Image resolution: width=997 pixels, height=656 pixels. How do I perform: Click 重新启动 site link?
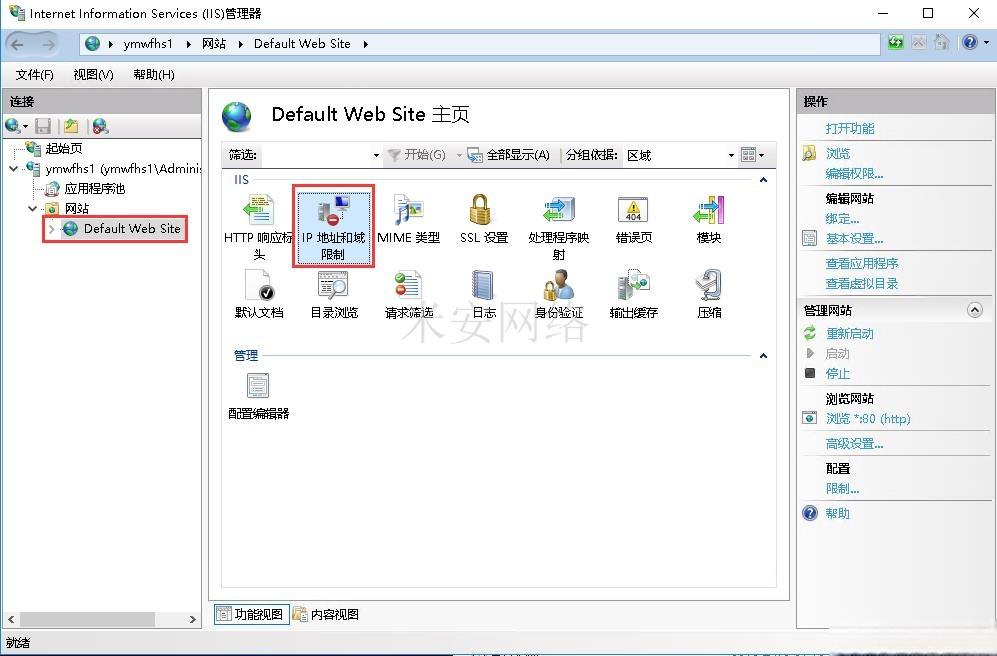(849, 333)
